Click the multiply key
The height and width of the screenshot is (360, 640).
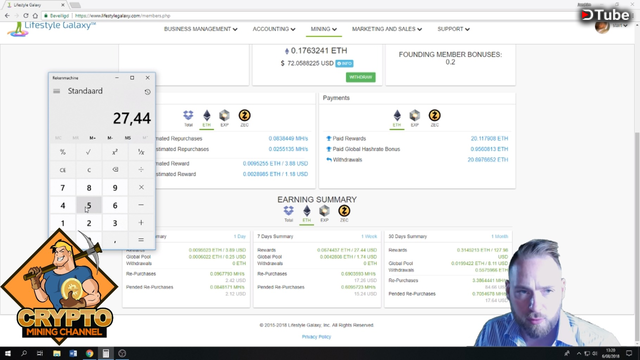(141, 187)
